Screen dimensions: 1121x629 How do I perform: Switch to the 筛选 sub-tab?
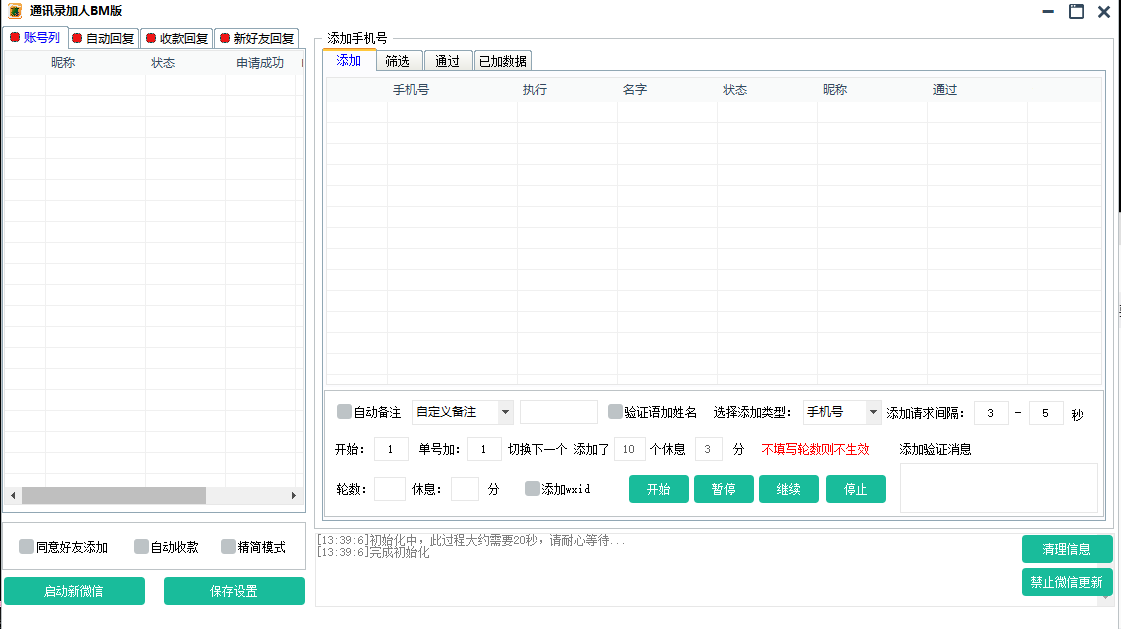(x=397, y=61)
